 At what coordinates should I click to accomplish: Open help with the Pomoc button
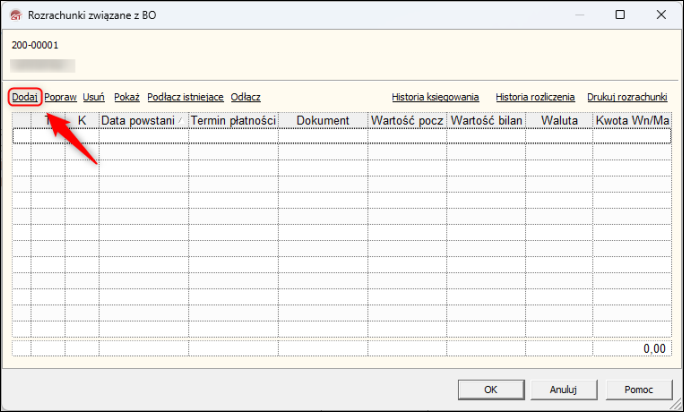tap(640, 388)
